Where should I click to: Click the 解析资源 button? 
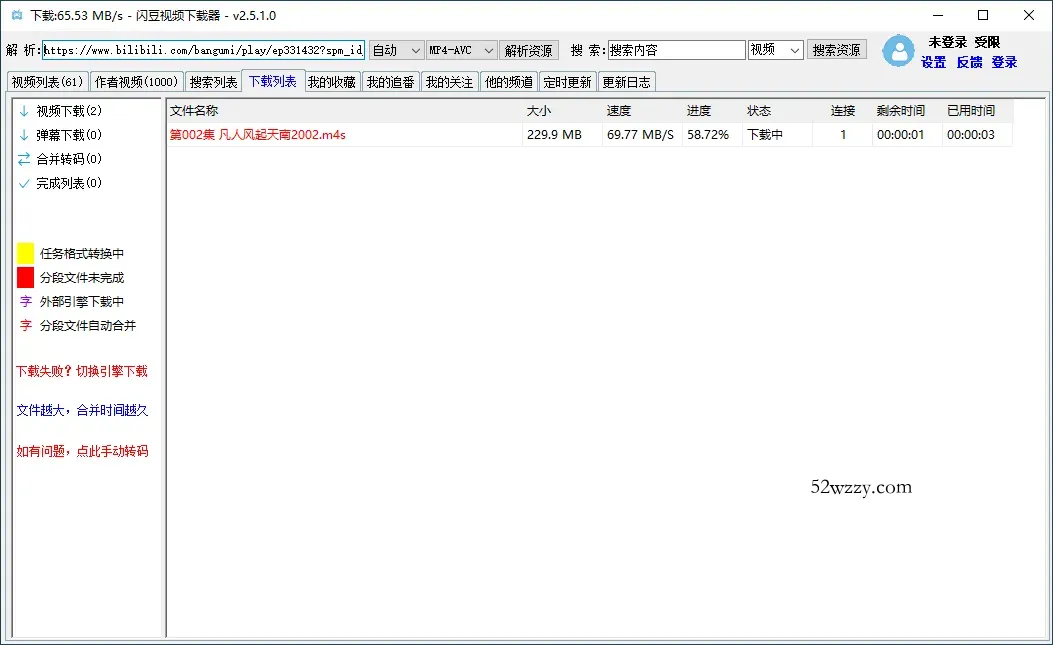point(529,50)
